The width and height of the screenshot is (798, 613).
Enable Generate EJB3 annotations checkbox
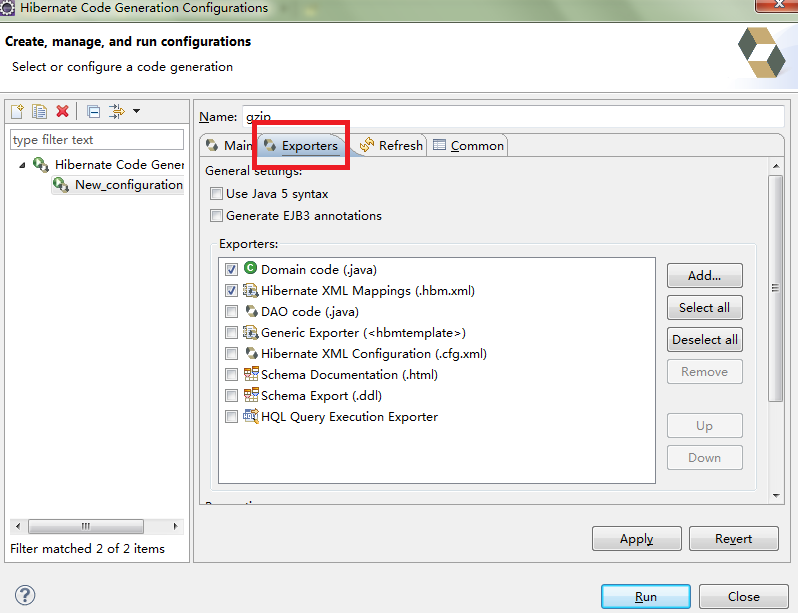click(x=216, y=215)
